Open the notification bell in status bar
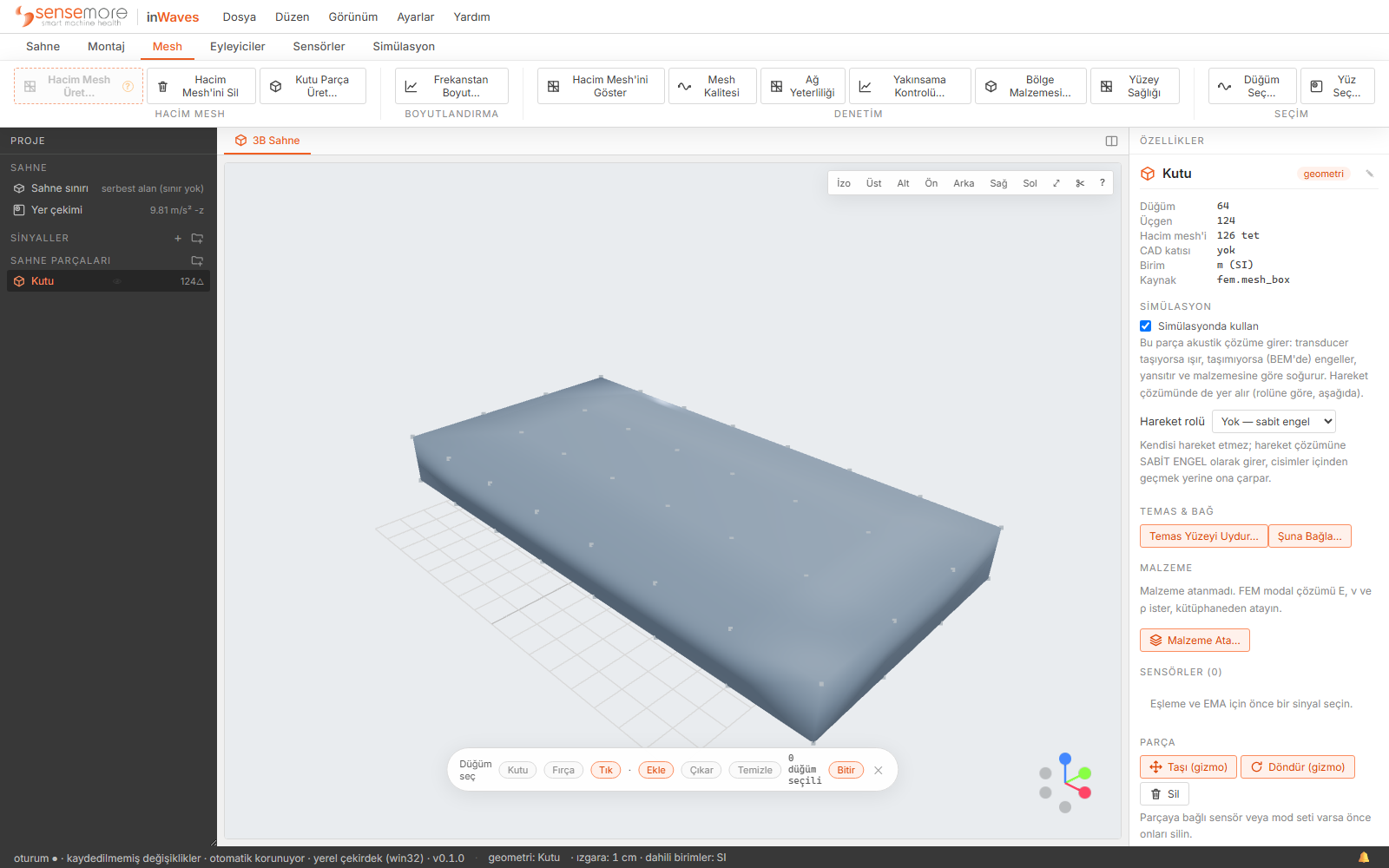Viewport: 1389px width, 868px height. 1364,858
